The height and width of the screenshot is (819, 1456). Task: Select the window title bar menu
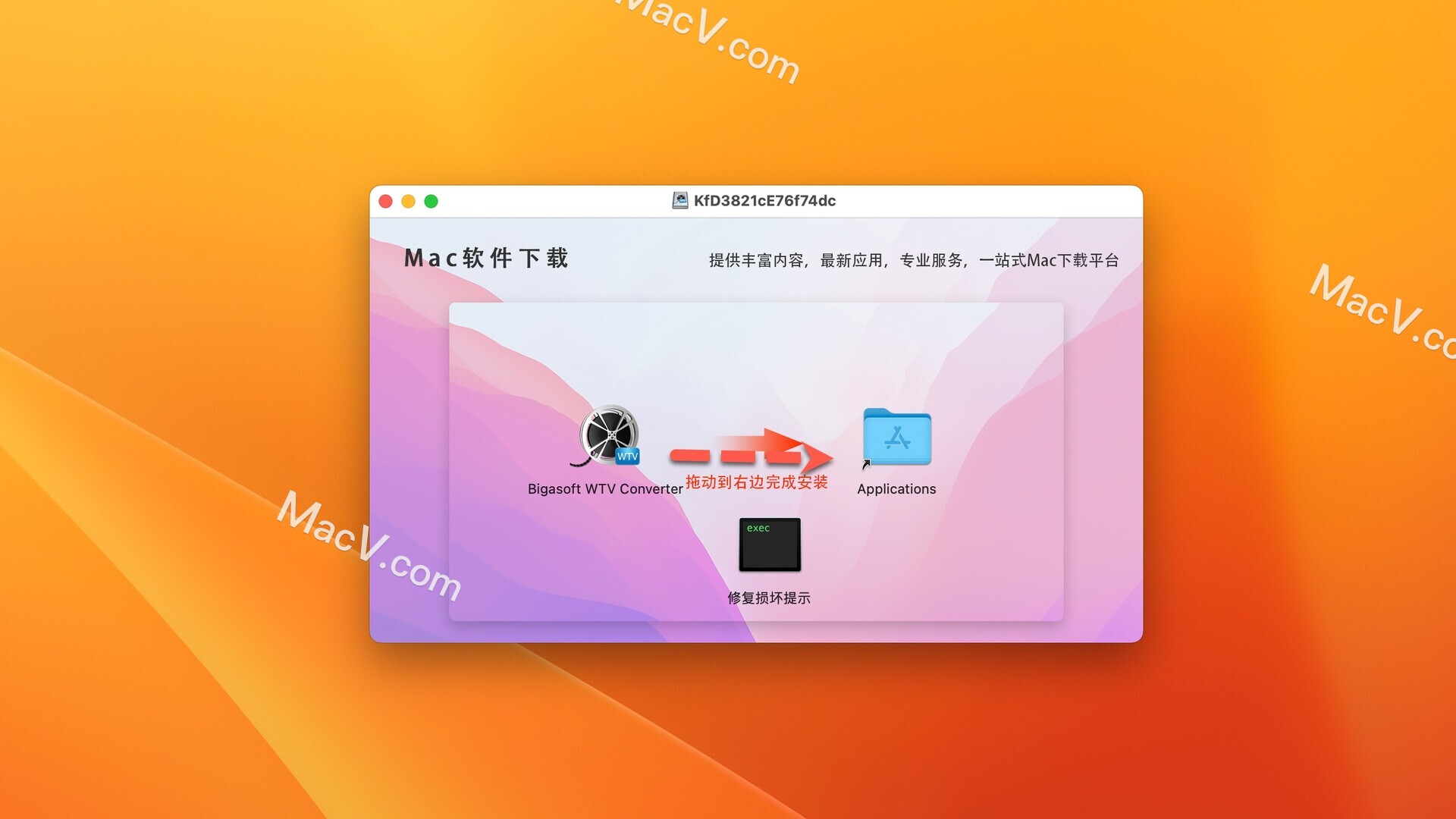click(x=756, y=200)
